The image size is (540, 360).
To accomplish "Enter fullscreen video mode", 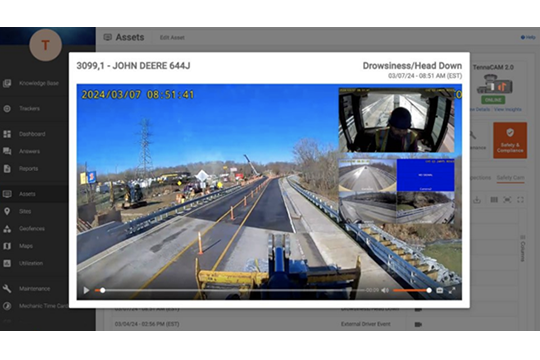I will pyautogui.click(x=452, y=290).
